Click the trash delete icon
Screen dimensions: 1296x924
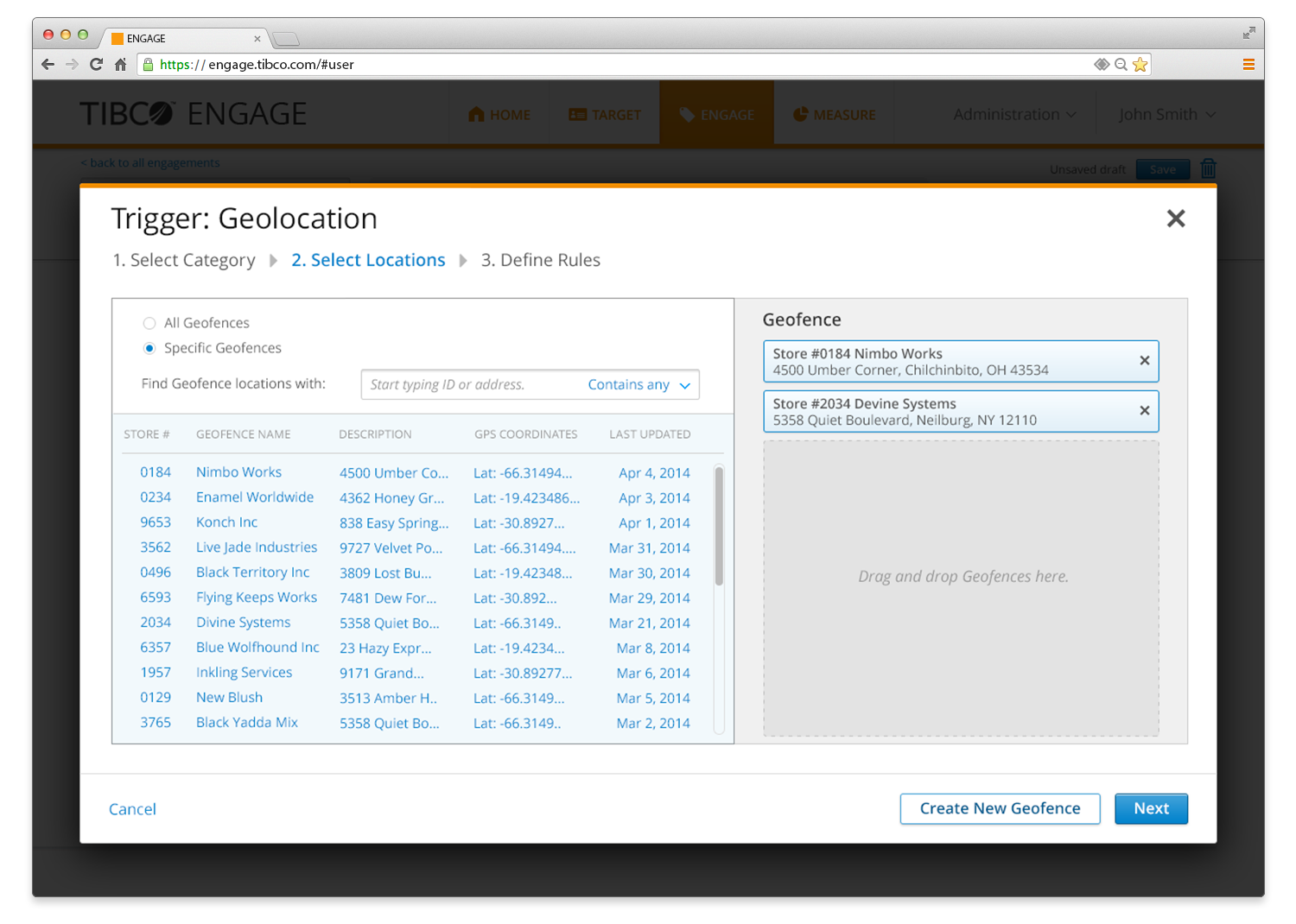[x=1208, y=168]
